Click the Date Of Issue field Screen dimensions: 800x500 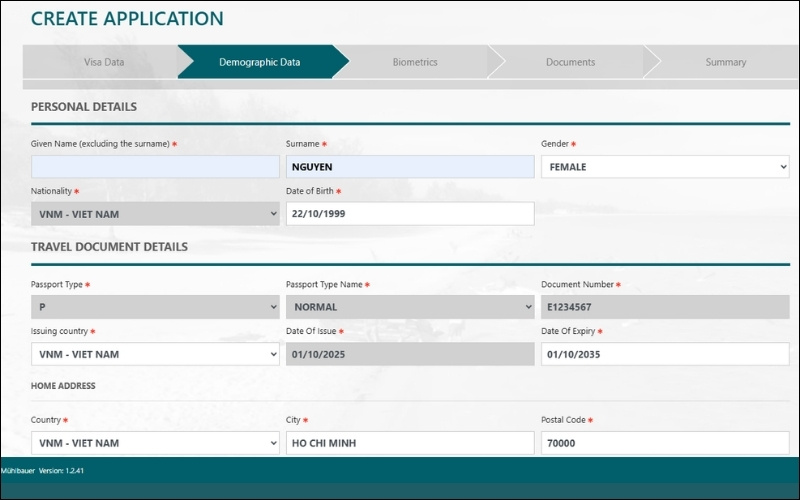point(410,354)
